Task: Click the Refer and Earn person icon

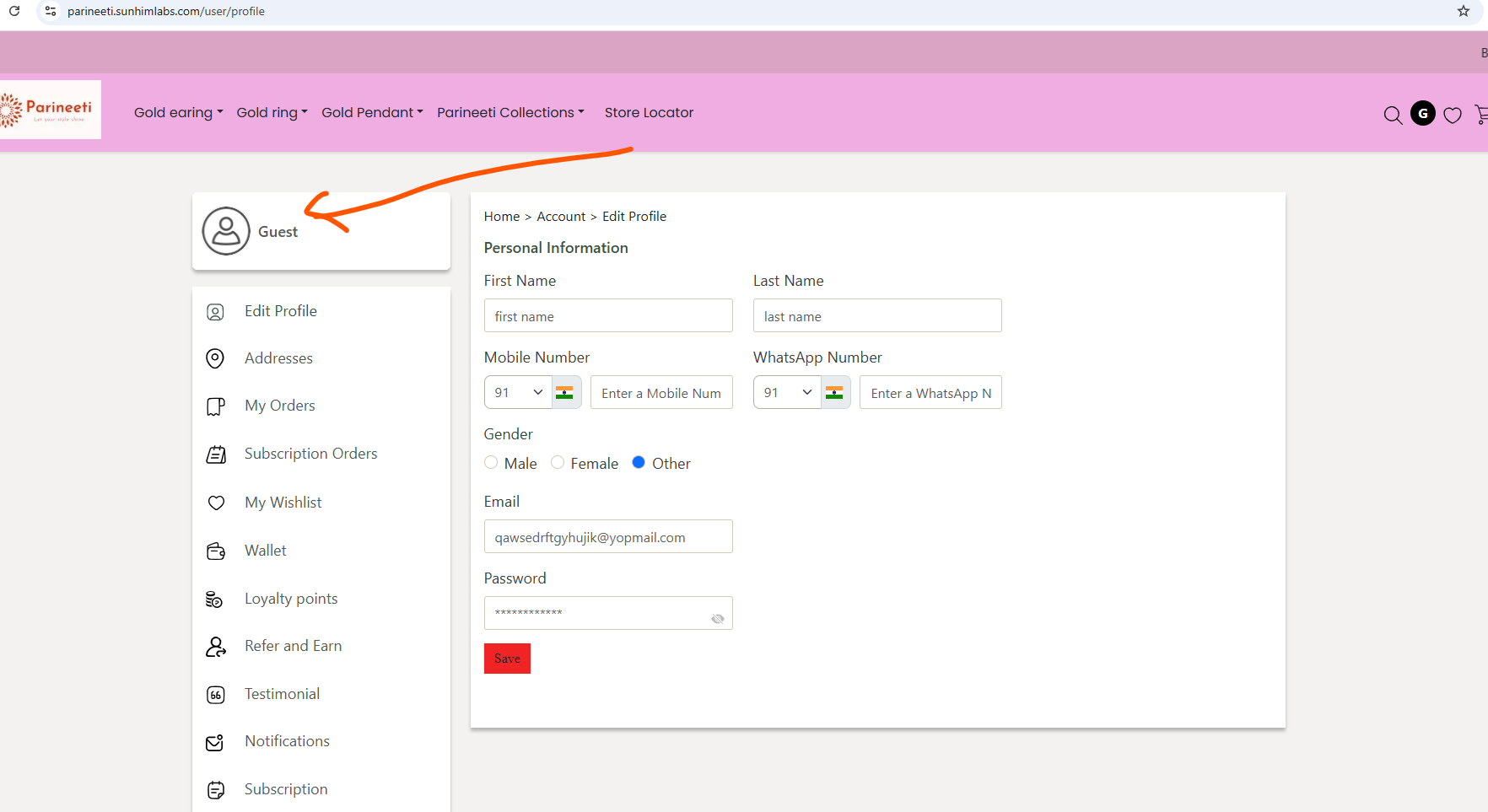Action: pyautogui.click(x=216, y=647)
